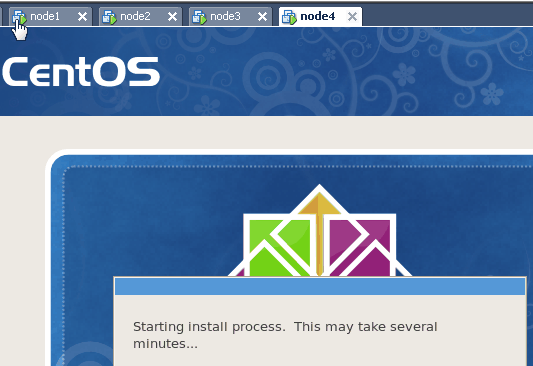
Task: Click the node4 running VM icon
Action: click(289, 17)
